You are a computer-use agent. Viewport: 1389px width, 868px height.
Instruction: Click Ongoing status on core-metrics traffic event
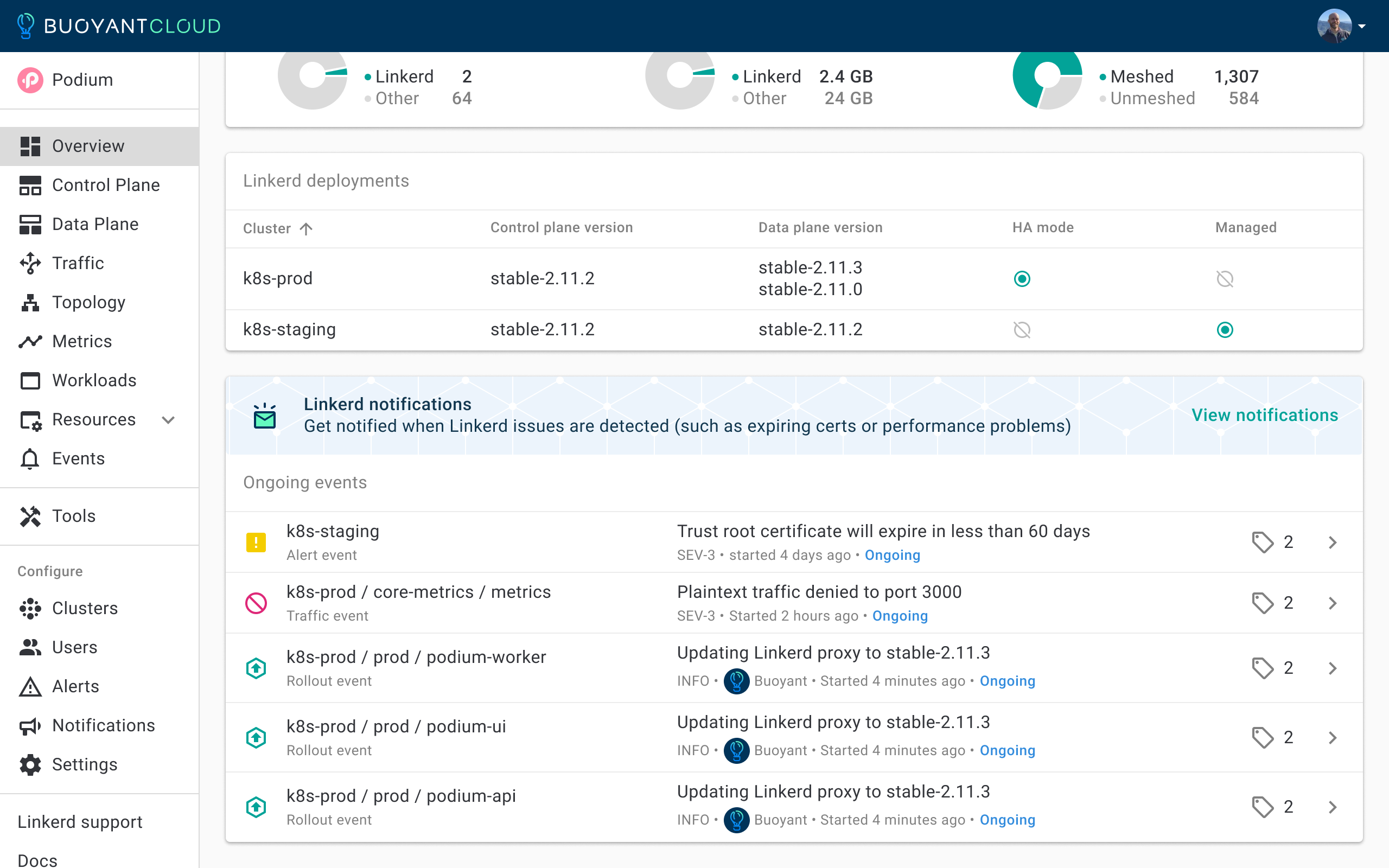coord(900,616)
